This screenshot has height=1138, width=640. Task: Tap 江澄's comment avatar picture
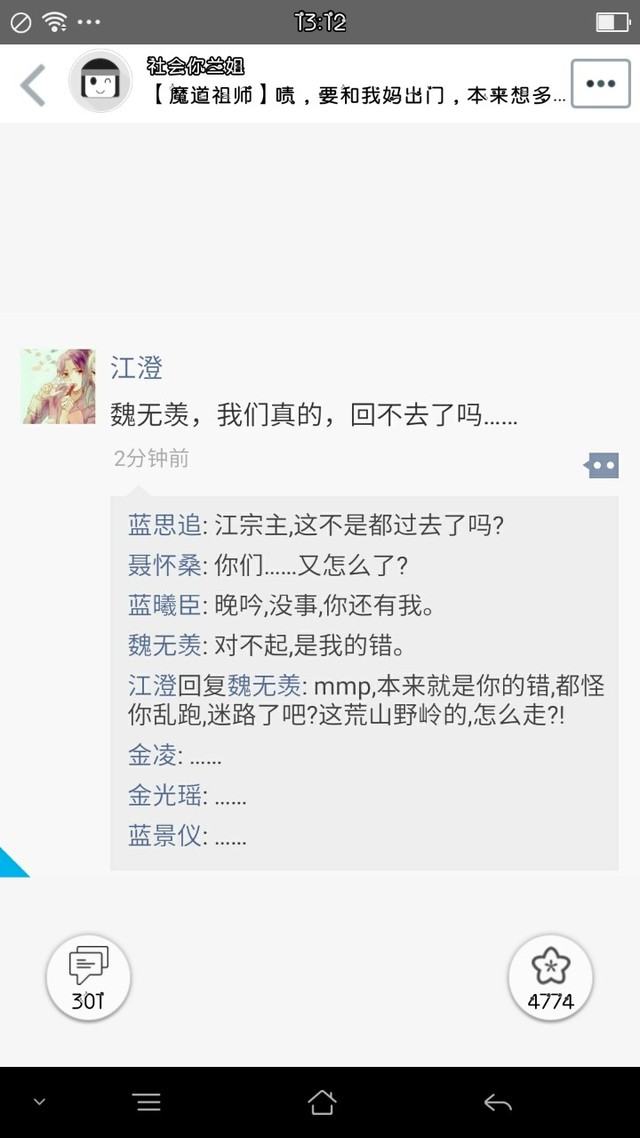58,386
